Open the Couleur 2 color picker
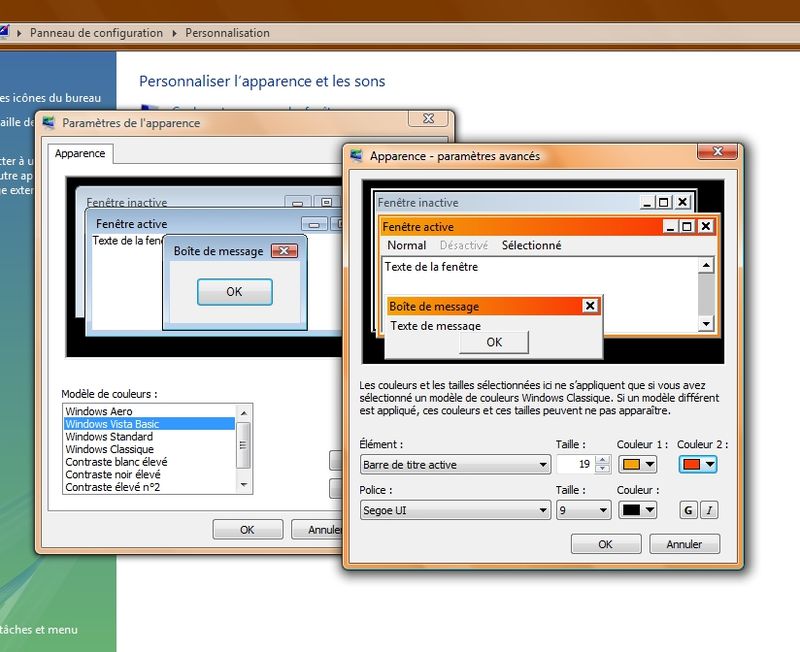800x652 pixels. [697, 464]
